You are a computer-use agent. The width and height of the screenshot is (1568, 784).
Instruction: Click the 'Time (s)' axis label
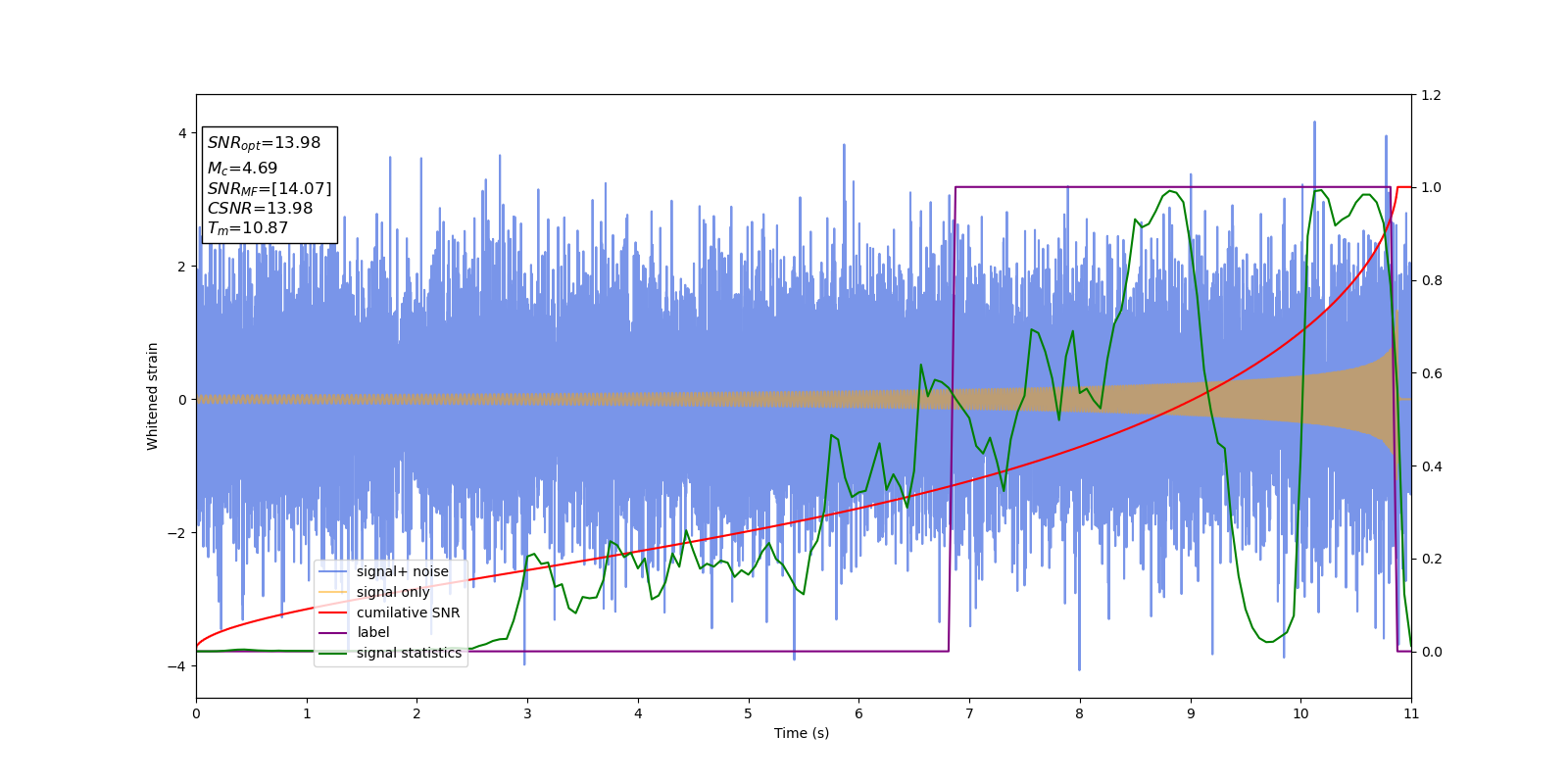point(802,733)
